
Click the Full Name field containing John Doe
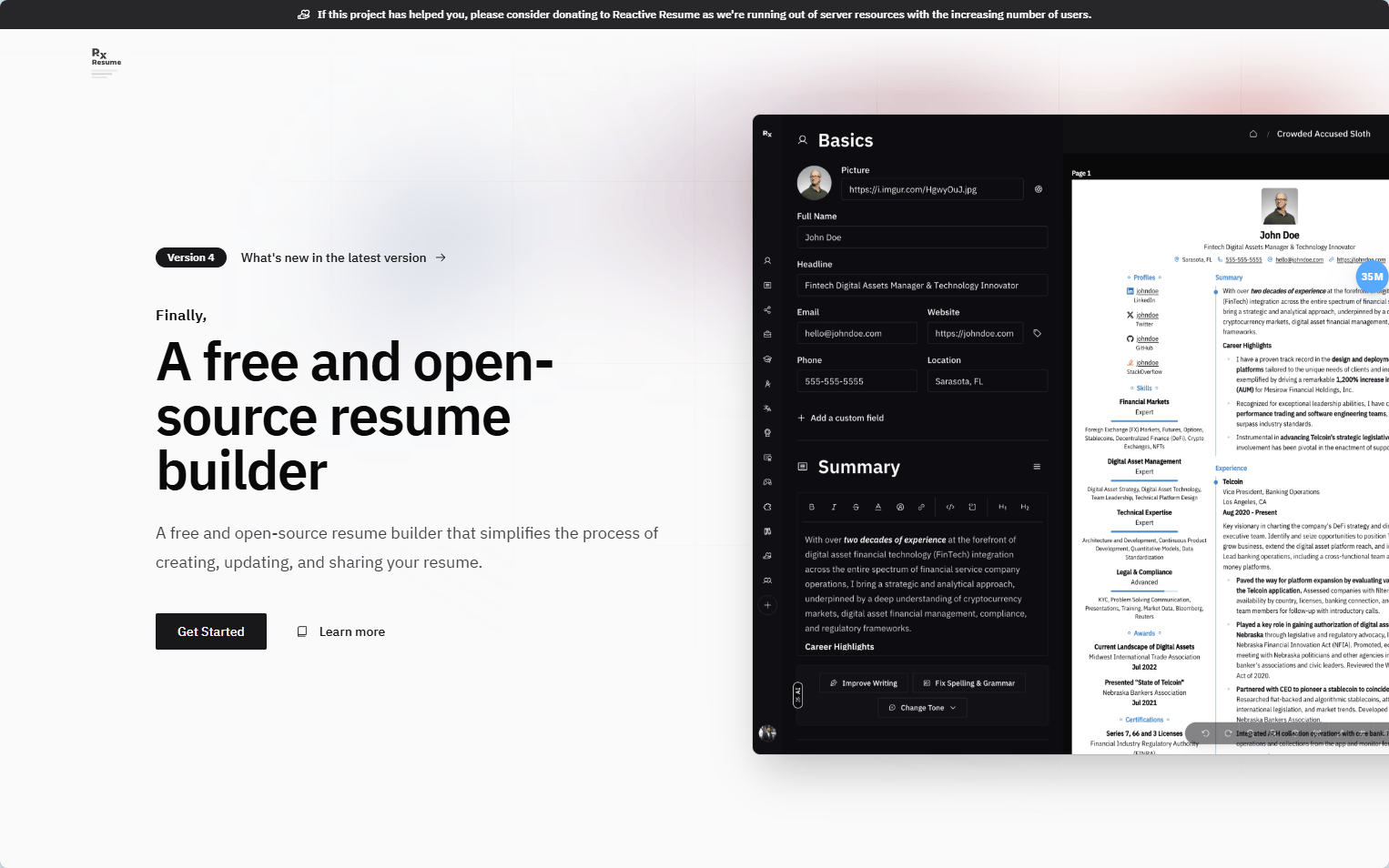pyautogui.click(x=922, y=237)
